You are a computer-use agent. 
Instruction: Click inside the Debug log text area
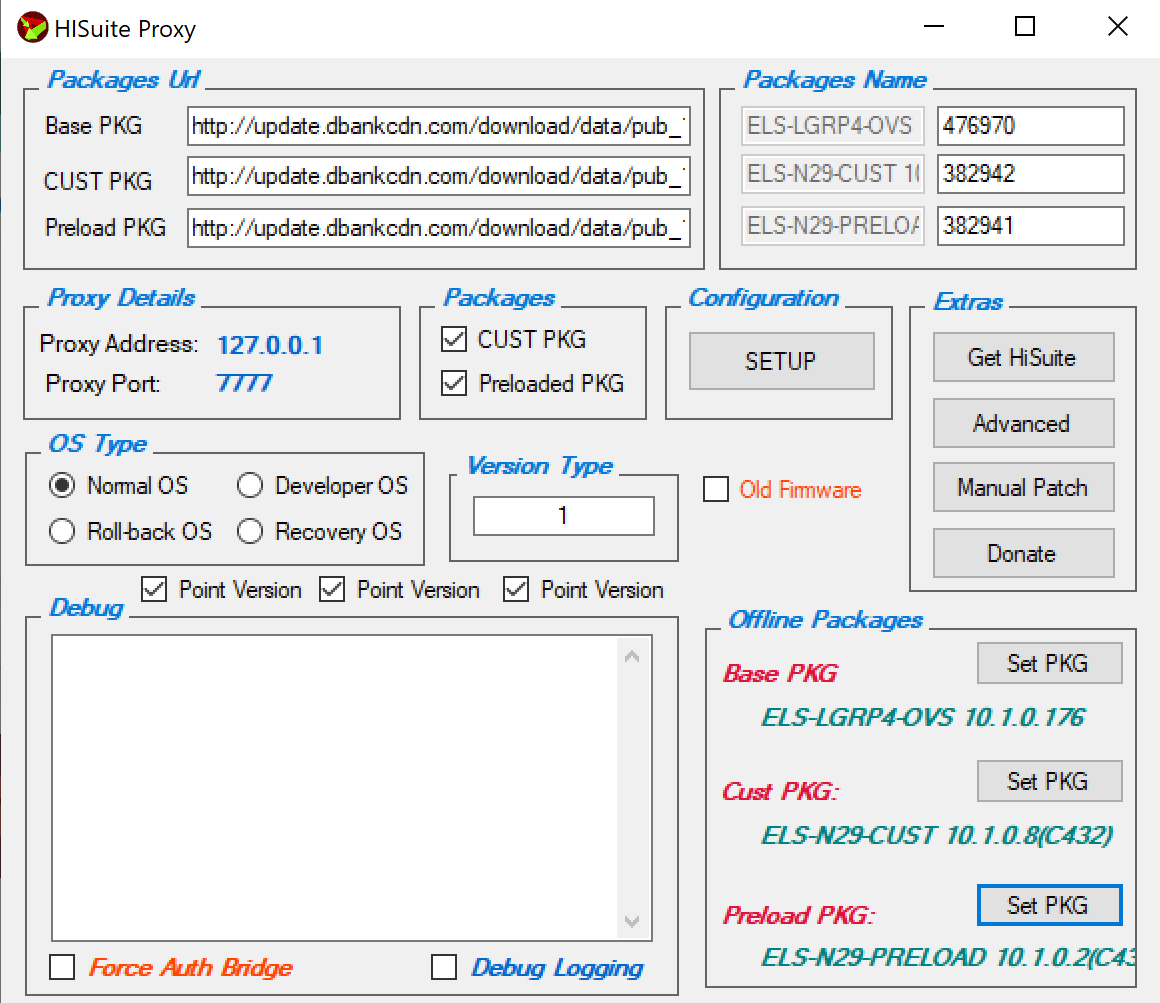pyautogui.click(x=334, y=788)
